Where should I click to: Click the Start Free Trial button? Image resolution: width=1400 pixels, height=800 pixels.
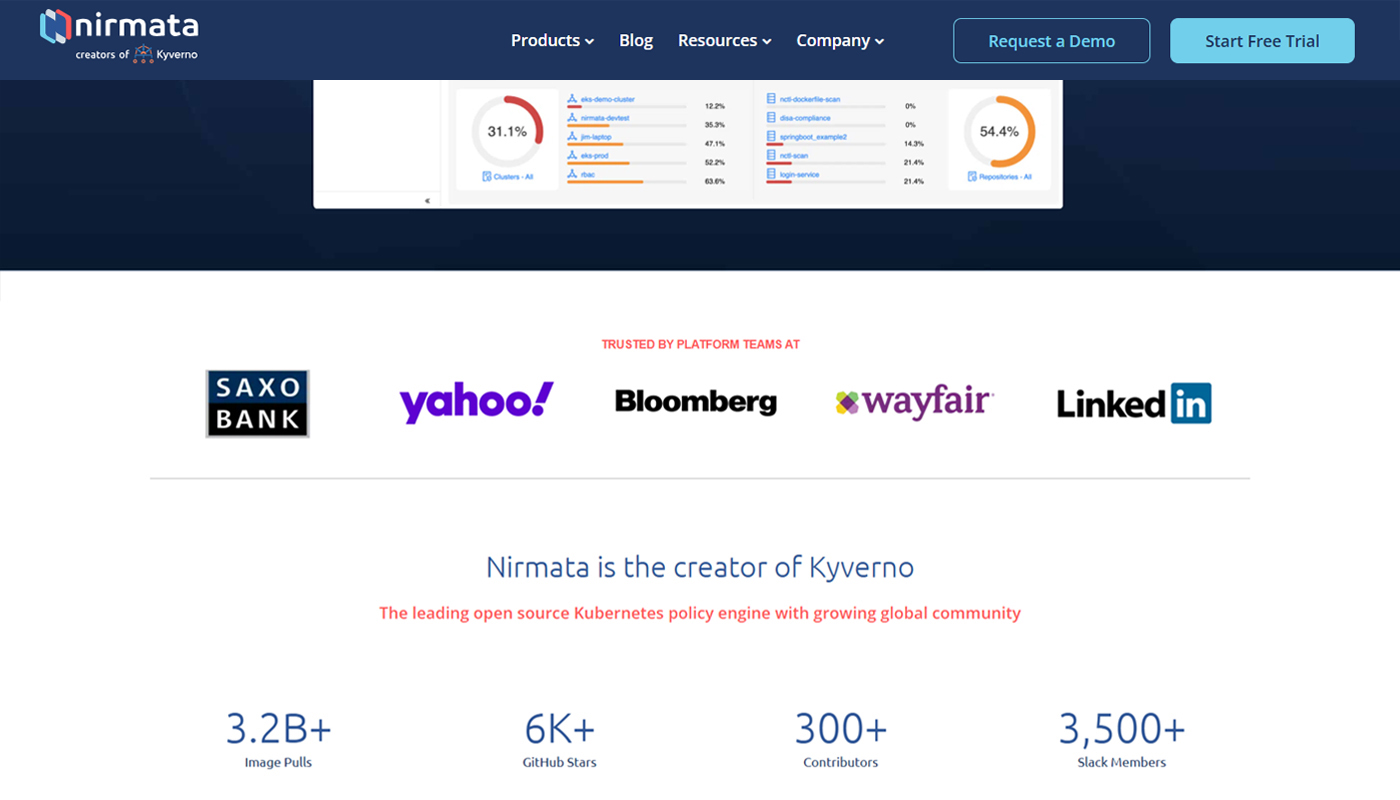[1262, 41]
